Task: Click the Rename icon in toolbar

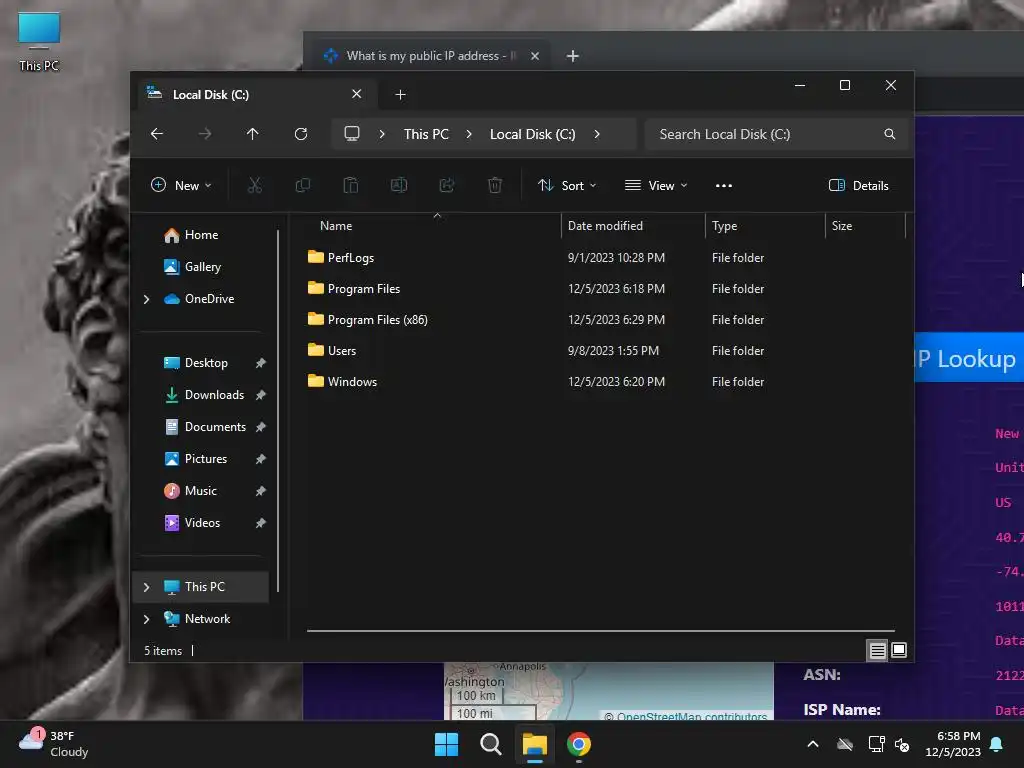Action: [399, 185]
